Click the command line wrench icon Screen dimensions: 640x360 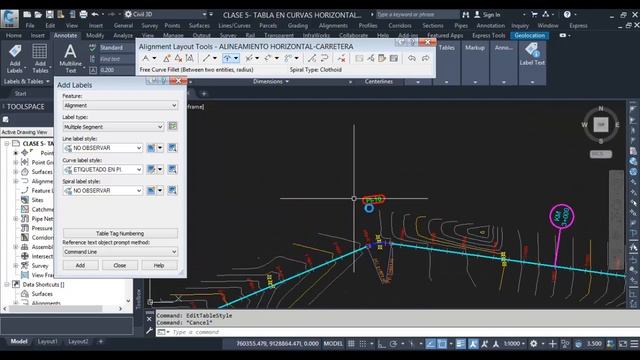tap(149, 331)
